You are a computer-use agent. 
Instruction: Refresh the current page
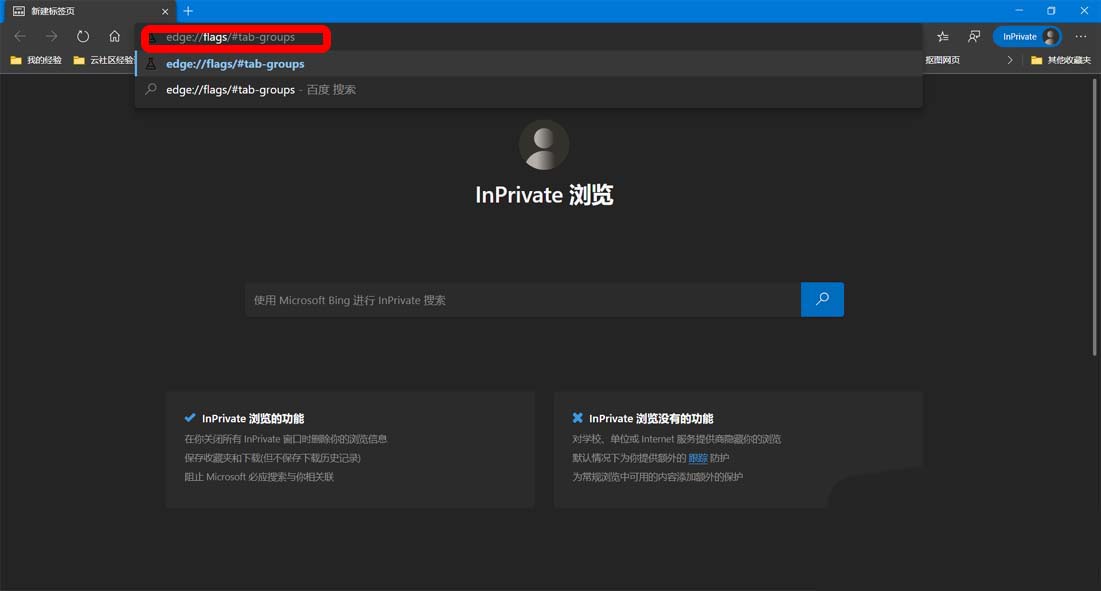coord(83,36)
